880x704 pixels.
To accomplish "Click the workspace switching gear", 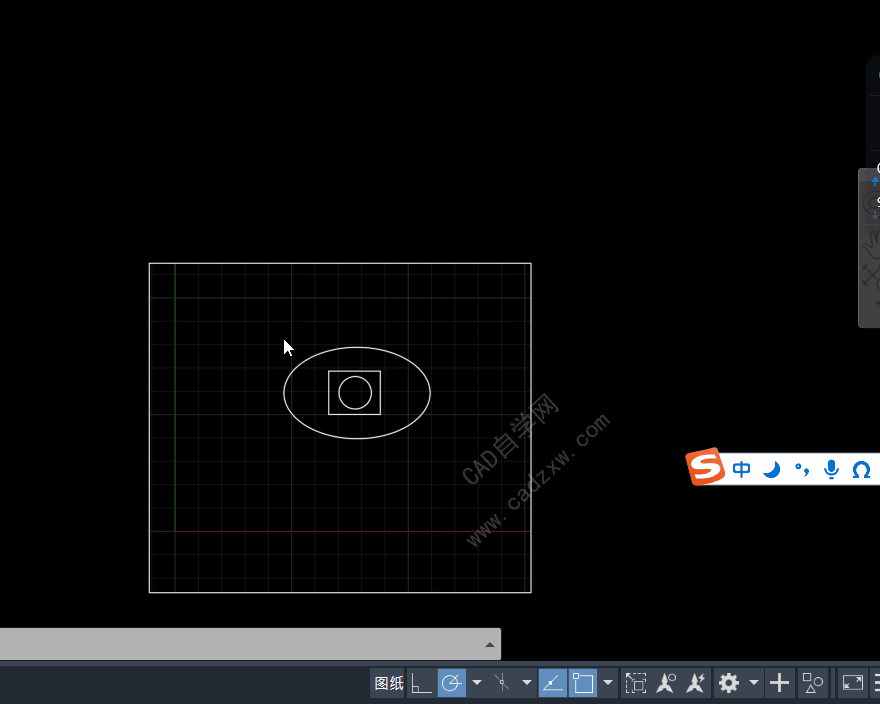I will (x=729, y=683).
